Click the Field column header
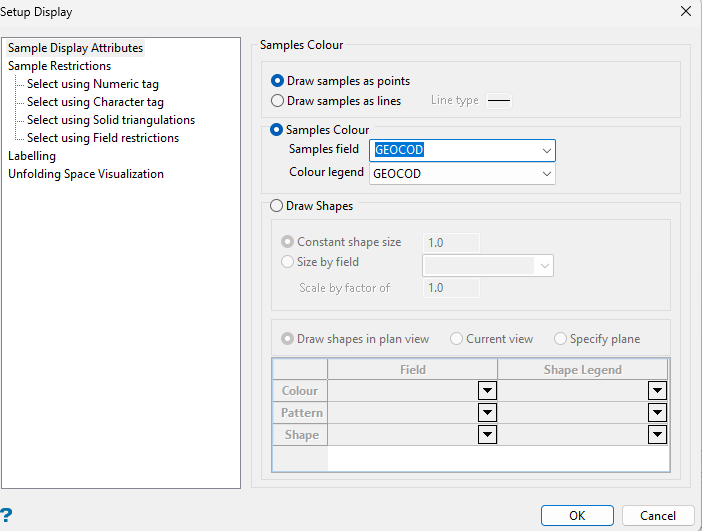The height and width of the screenshot is (531, 702). coord(412,370)
